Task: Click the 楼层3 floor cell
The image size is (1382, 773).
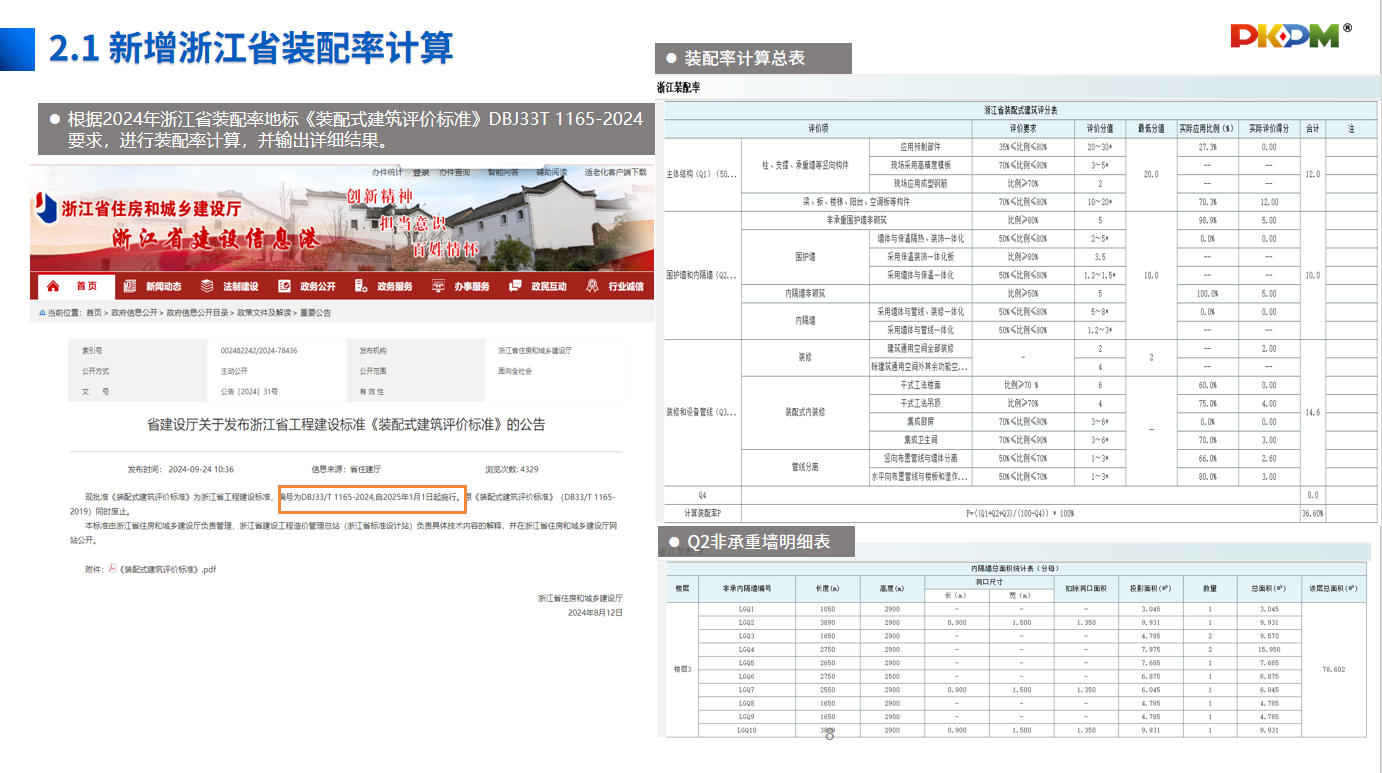Action: (682, 669)
